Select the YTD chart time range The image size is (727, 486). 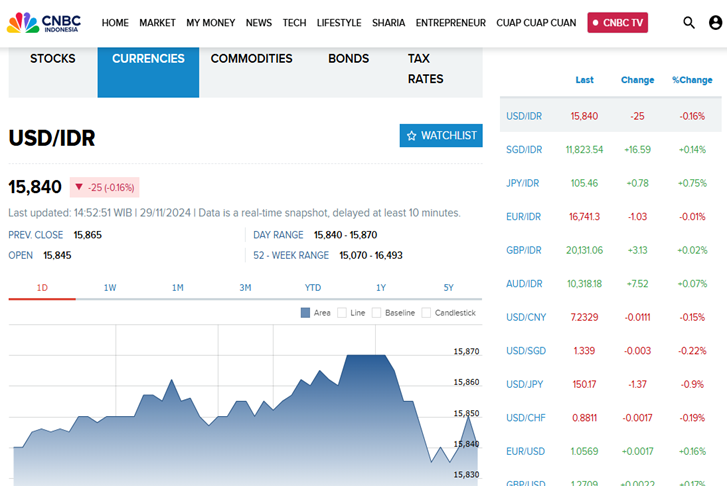pos(313,288)
